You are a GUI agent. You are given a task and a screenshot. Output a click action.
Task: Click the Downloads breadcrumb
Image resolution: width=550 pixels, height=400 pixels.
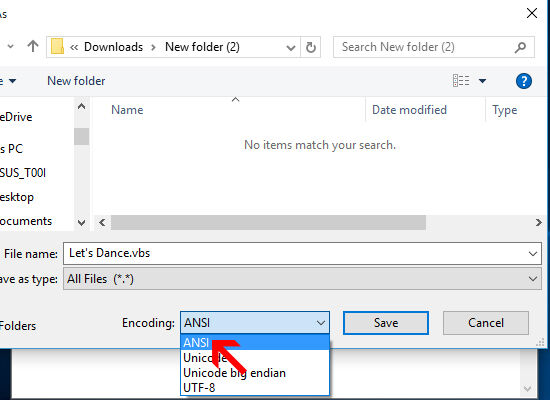click(113, 47)
